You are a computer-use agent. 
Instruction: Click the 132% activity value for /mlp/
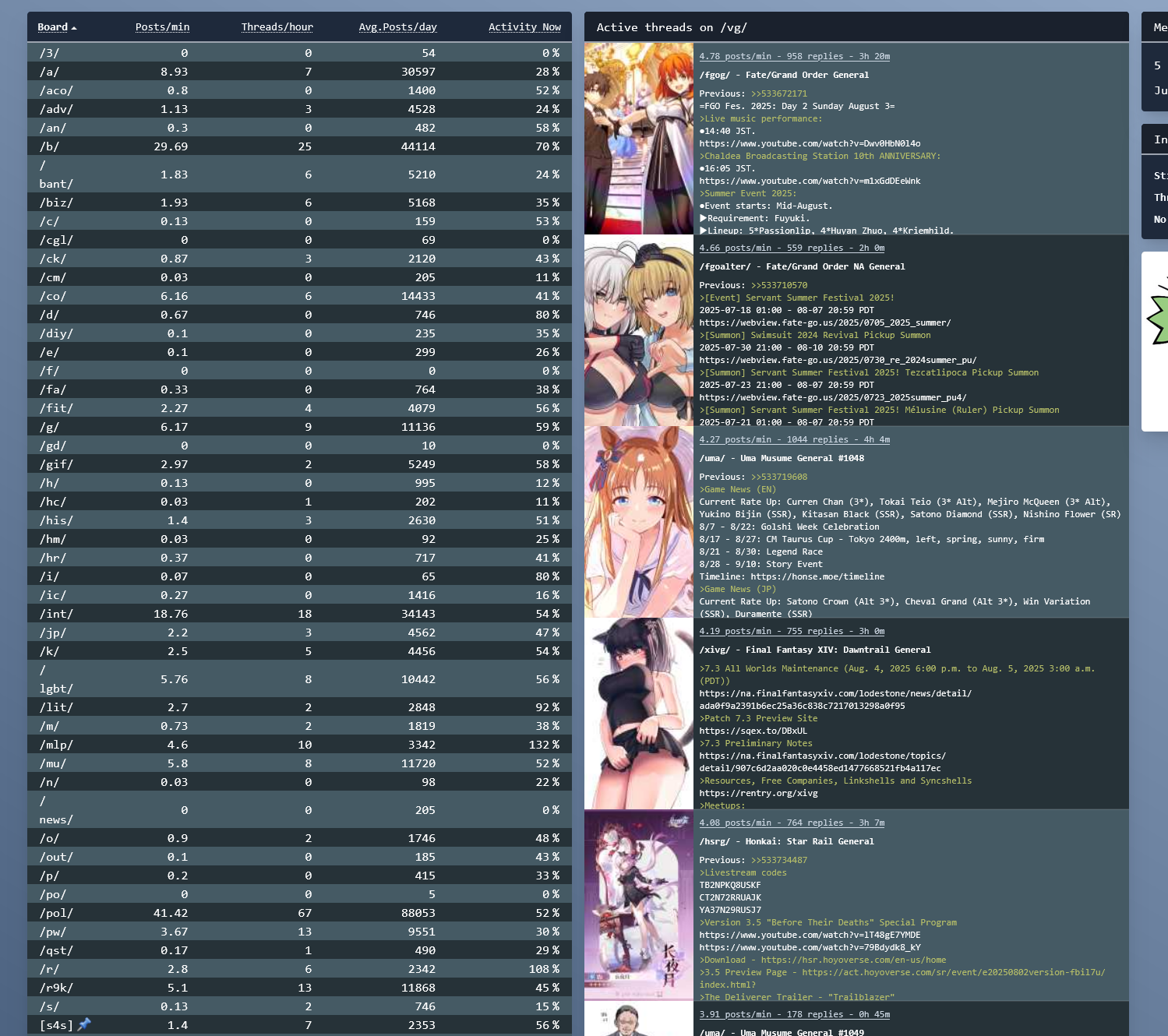544,745
